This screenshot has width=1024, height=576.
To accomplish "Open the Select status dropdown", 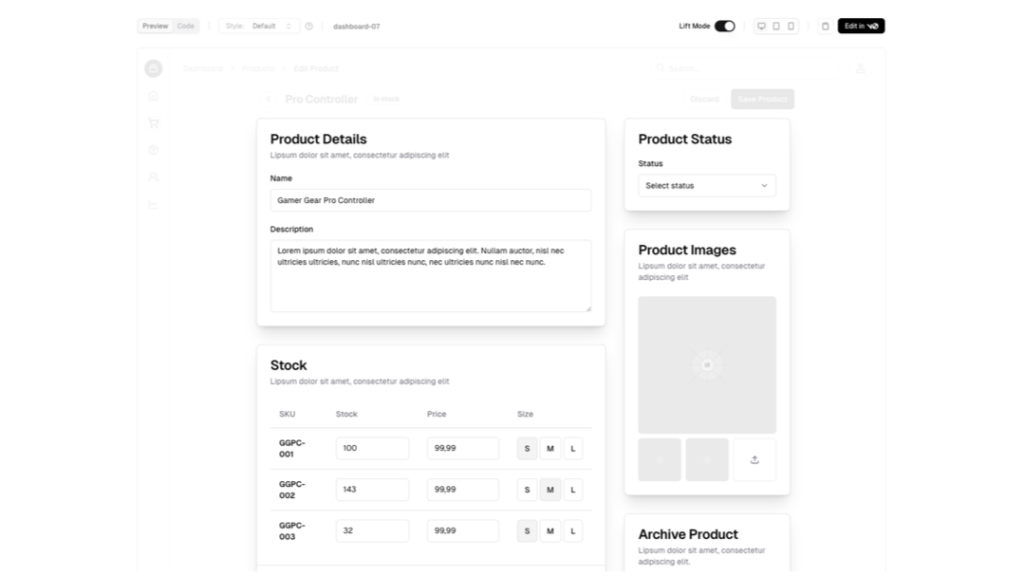I will (x=707, y=186).
